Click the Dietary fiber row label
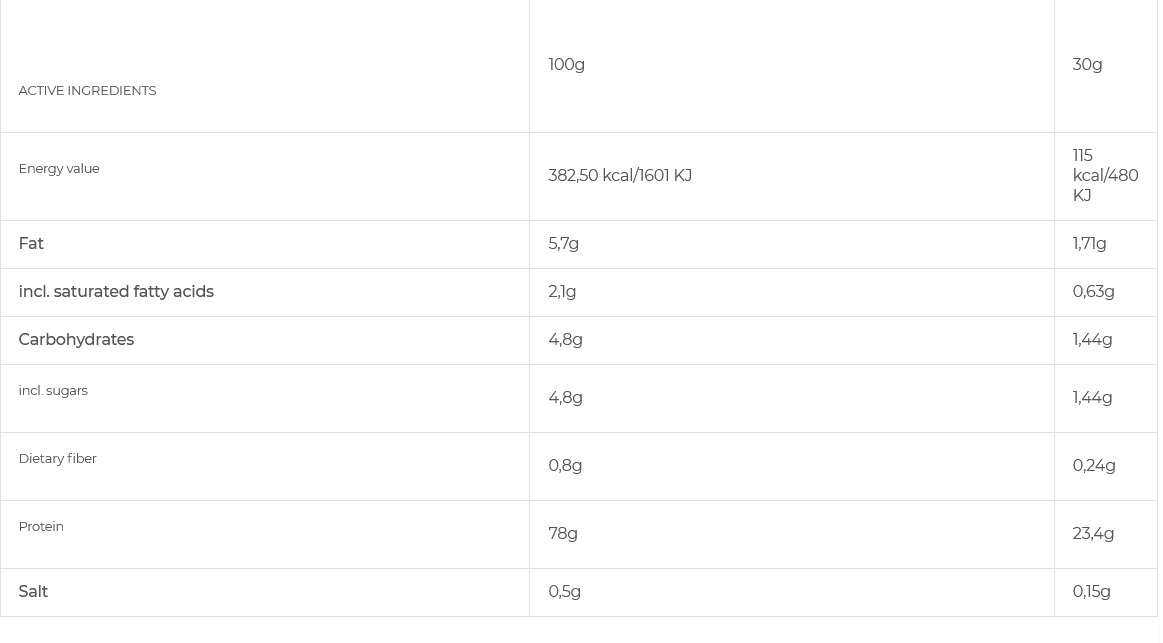This screenshot has width=1163, height=643. 57,459
